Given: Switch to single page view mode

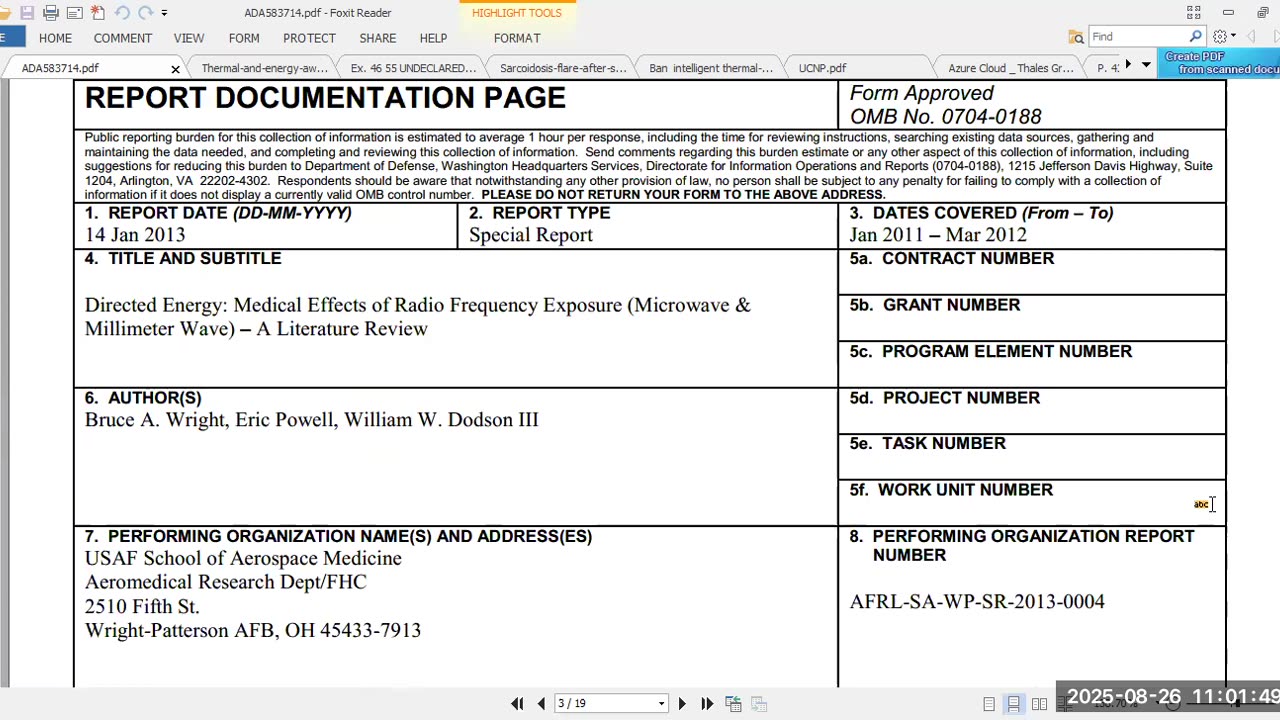Looking at the screenshot, I should (x=989, y=704).
